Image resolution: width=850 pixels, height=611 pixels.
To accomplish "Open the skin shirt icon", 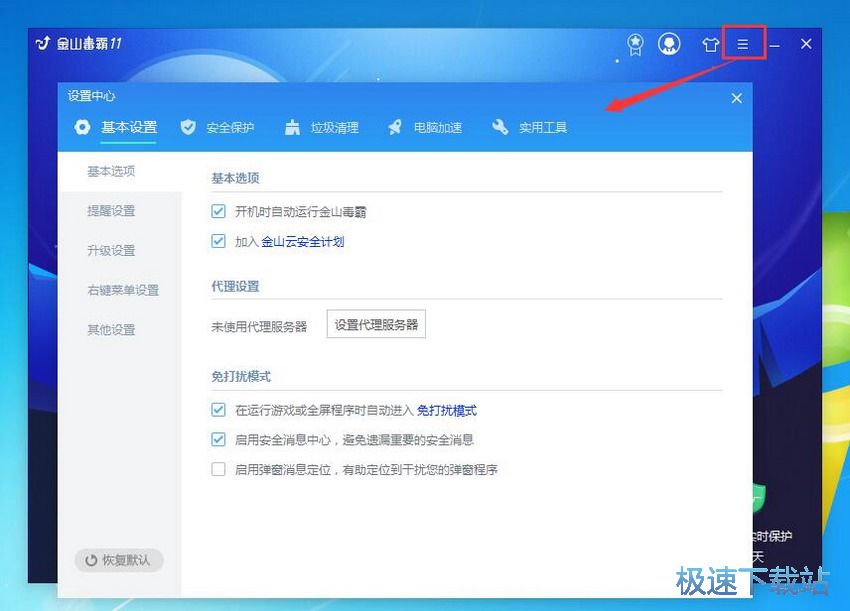I will pos(710,44).
